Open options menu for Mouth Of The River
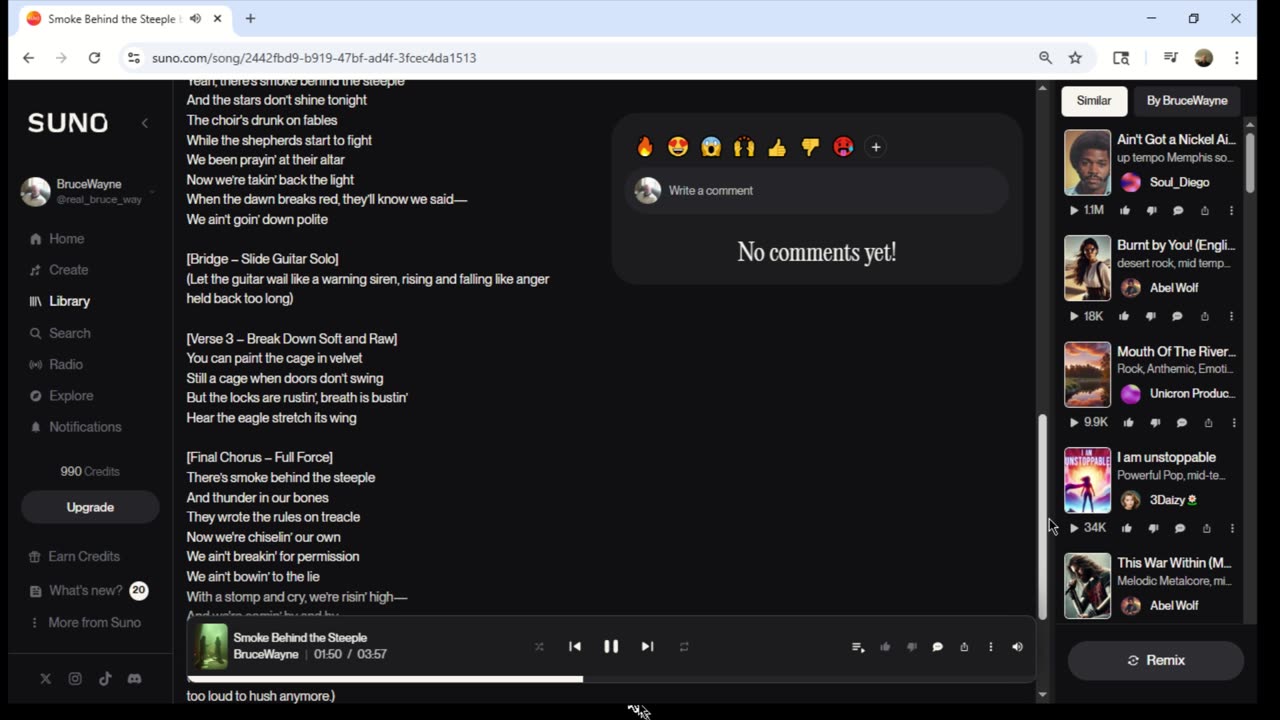1280x720 pixels. (x=1233, y=422)
